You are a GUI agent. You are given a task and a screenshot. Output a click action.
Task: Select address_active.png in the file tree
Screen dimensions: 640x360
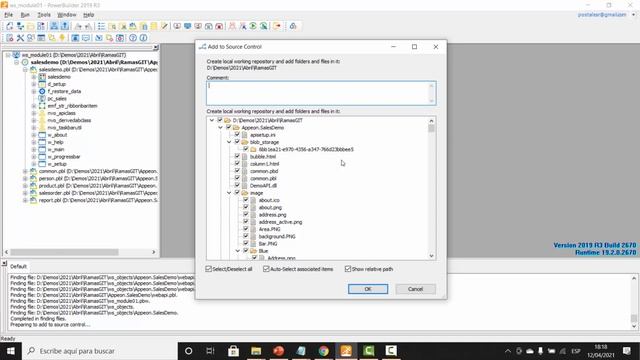pyautogui.click(x=280, y=222)
